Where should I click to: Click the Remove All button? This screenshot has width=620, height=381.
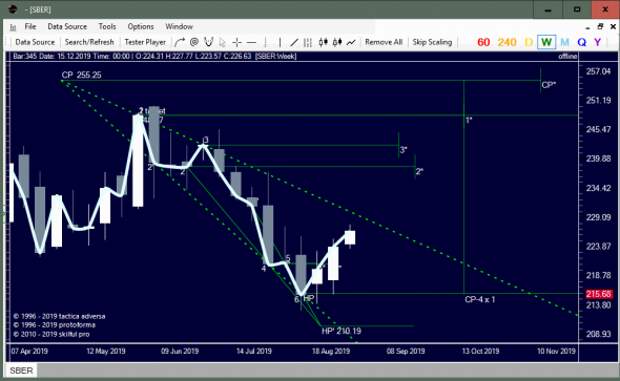(x=384, y=42)
